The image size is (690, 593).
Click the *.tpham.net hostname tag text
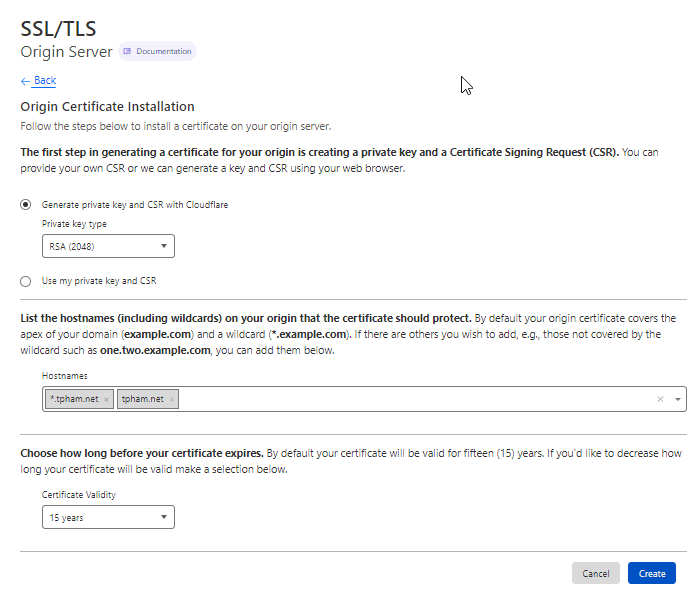pyautogui.click(x=74, y=399)
